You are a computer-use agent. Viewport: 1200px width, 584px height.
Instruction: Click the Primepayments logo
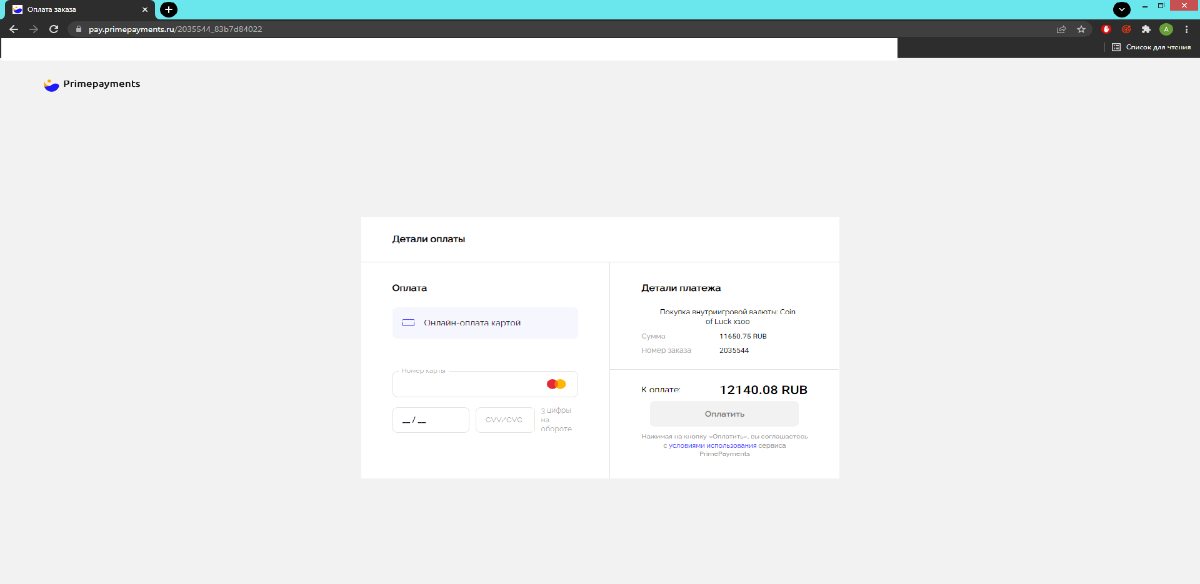92,85
